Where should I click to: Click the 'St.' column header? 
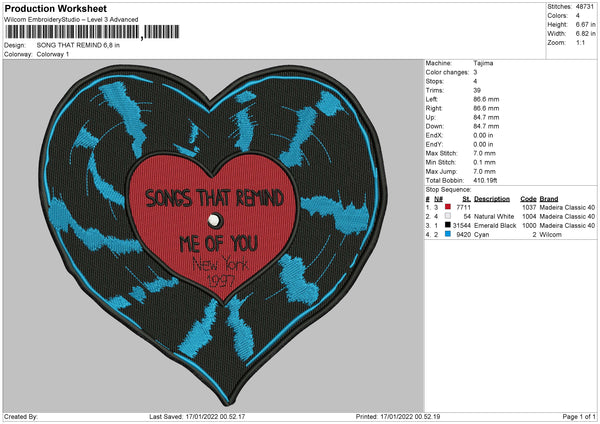[466, 199]
